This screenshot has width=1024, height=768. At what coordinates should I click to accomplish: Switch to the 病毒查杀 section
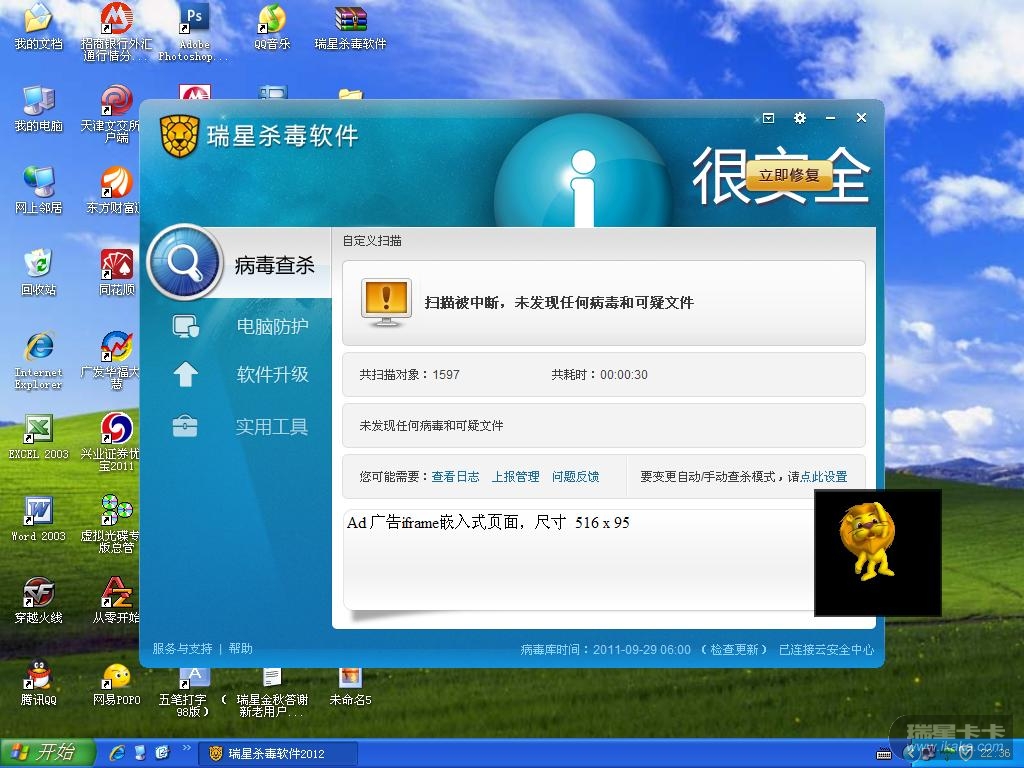pos(274,265)
